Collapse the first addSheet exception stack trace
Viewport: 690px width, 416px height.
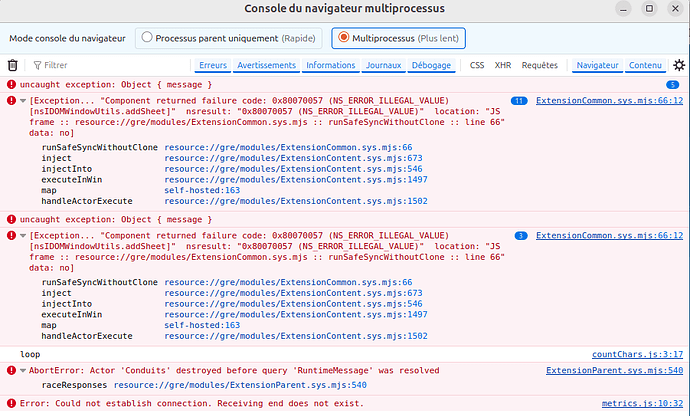(23, 101)
